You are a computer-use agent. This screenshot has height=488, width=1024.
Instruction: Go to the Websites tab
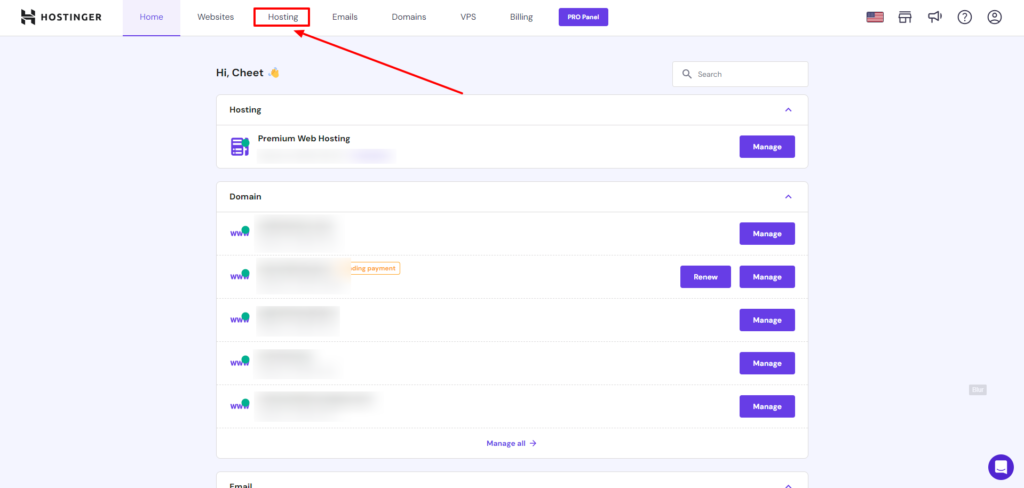pyautogui.click(x=215, y=17)
